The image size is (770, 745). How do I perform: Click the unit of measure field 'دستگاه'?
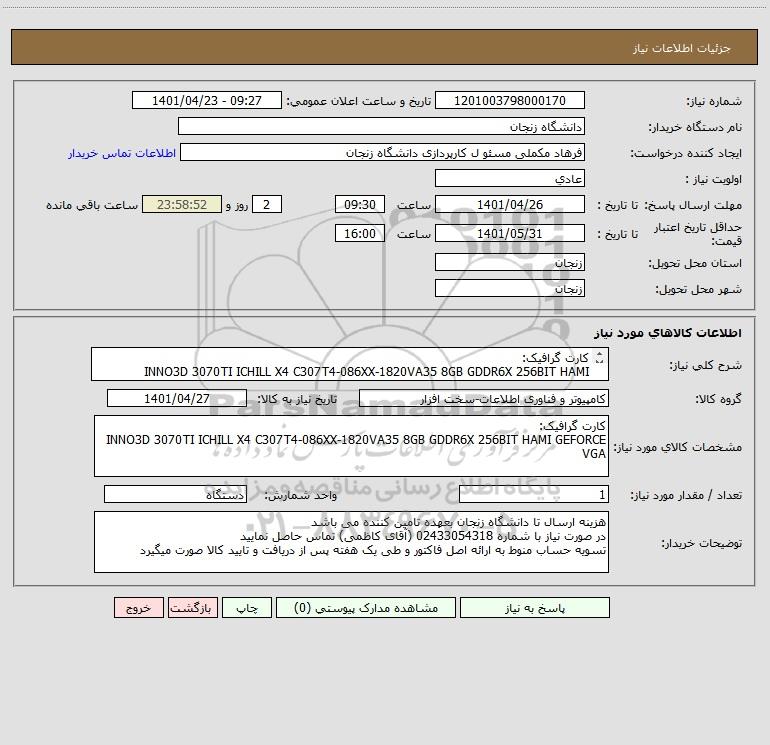(x=175, y=495)
